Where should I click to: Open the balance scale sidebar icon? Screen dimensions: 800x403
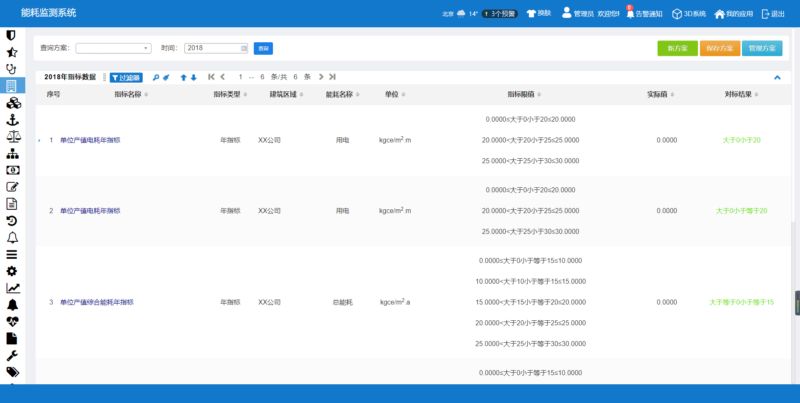pos(12,136)
